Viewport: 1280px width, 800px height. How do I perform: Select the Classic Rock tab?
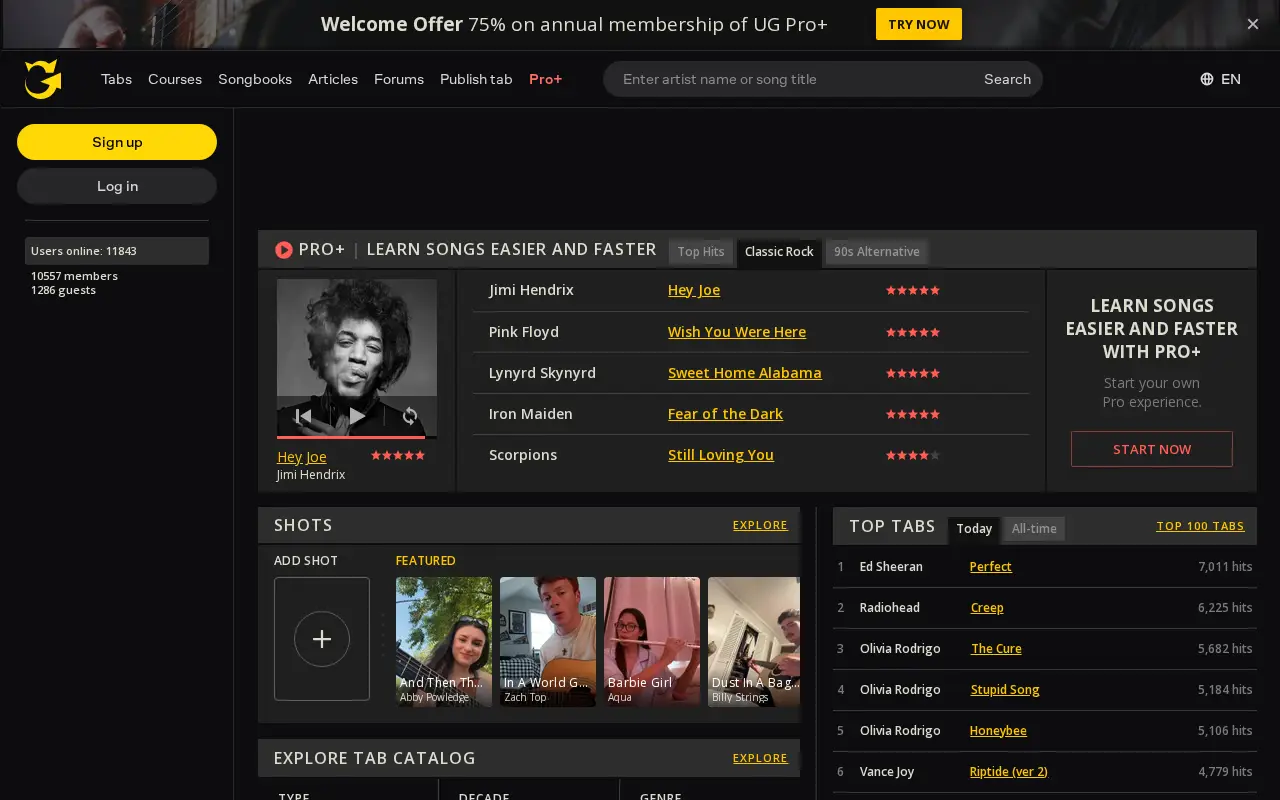click(x=779, y=252)
